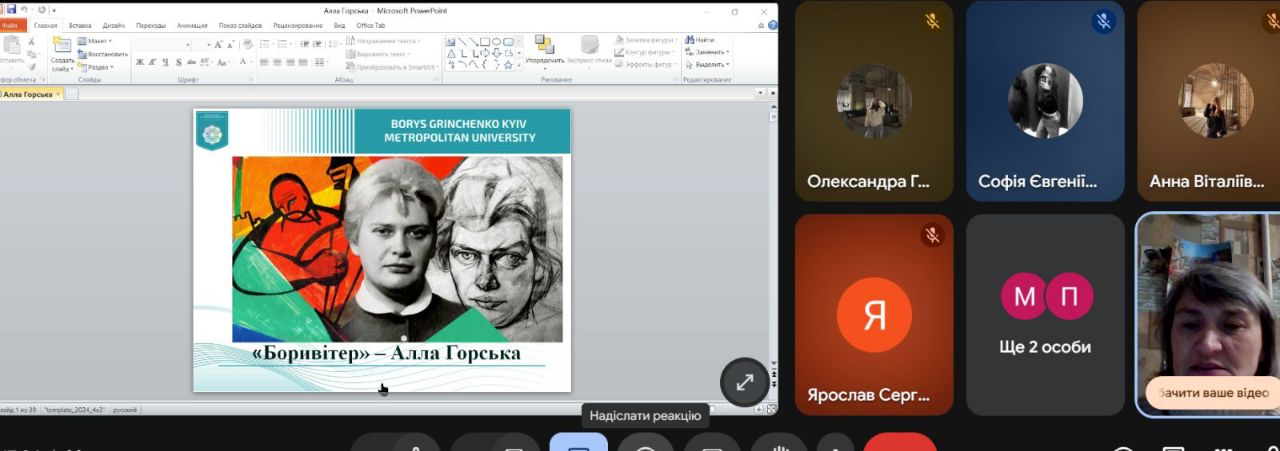Click the bulleted list icon
Viewport: 1280px width, 451px height.
pos(264,44)
